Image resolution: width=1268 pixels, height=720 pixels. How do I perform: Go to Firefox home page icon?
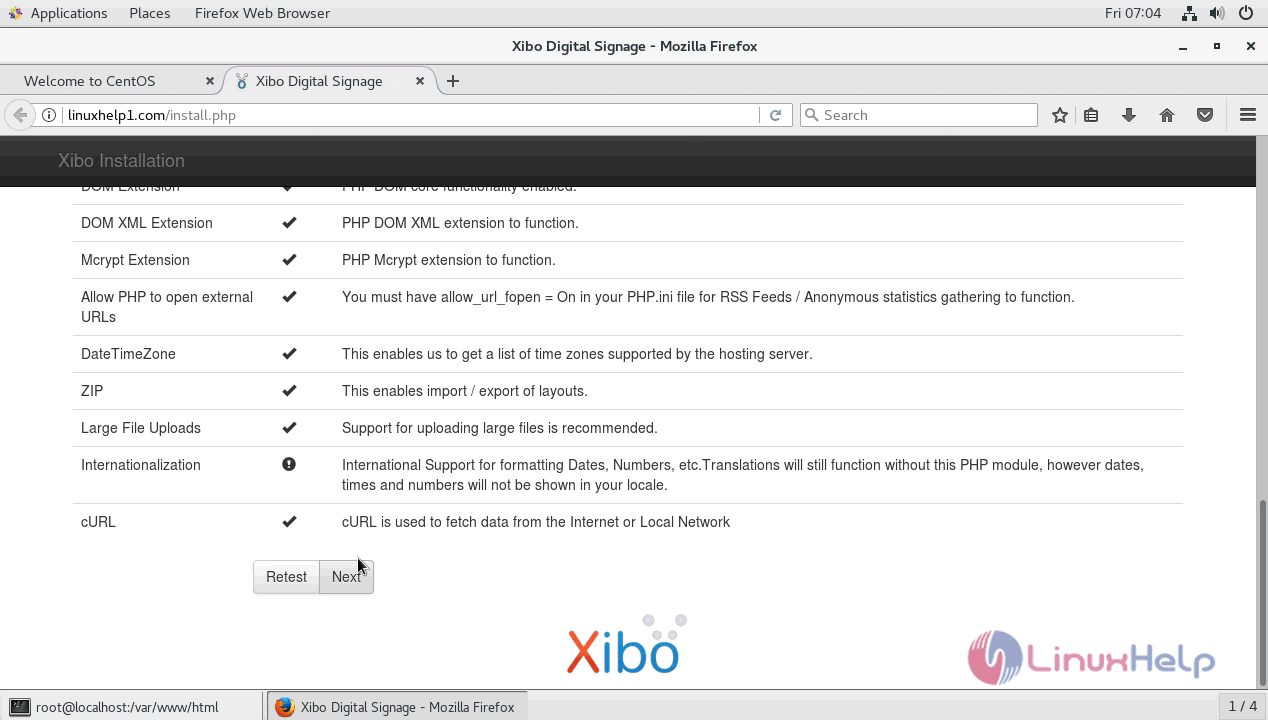click(x=1167, y=115)
